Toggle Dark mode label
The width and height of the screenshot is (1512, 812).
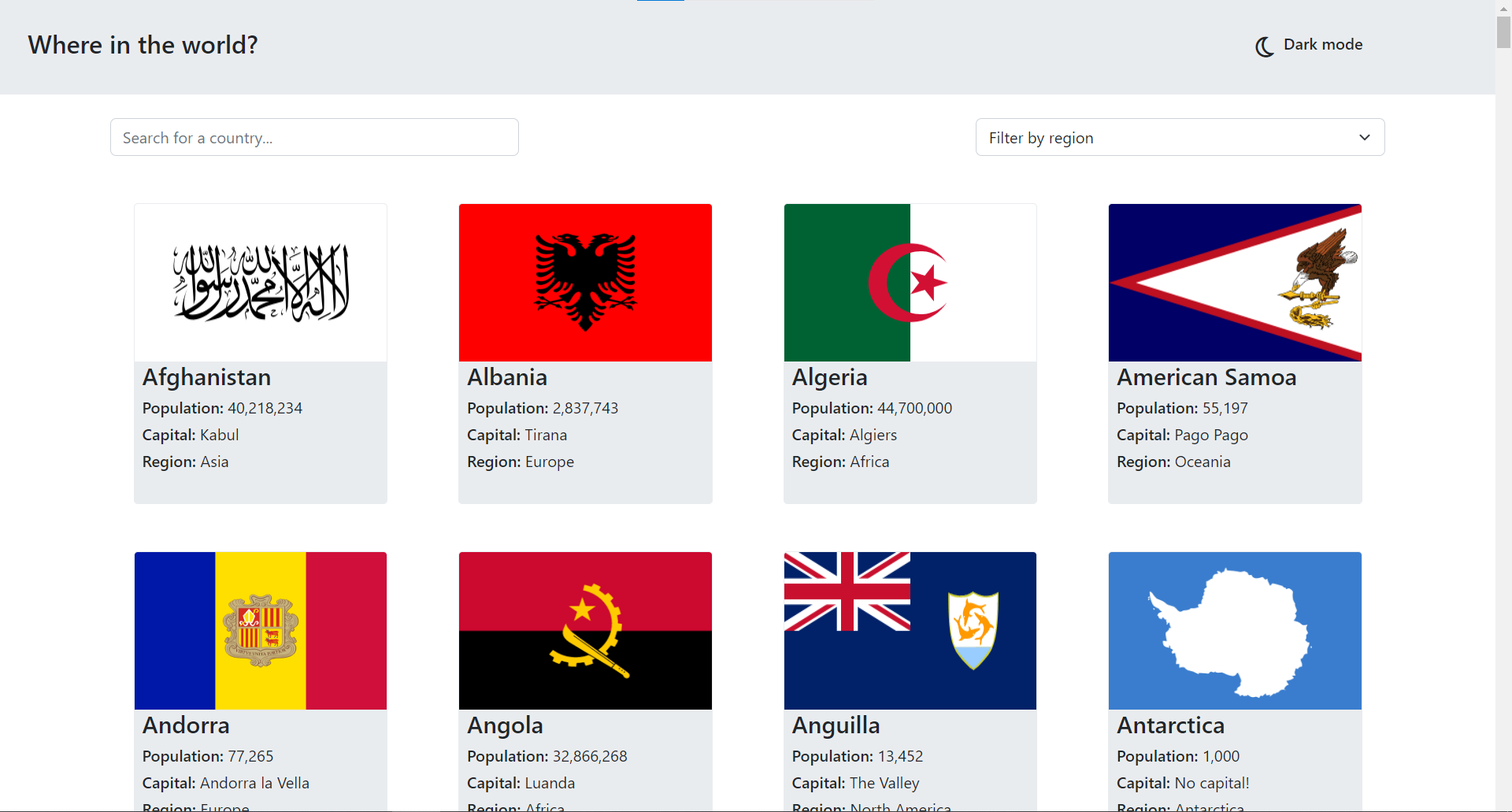point(1322,45)
